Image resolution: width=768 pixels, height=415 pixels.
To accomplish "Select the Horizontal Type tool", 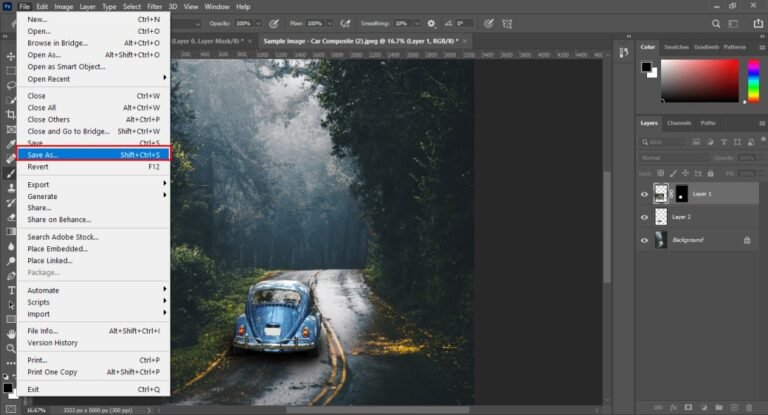I will pos(11,290).
